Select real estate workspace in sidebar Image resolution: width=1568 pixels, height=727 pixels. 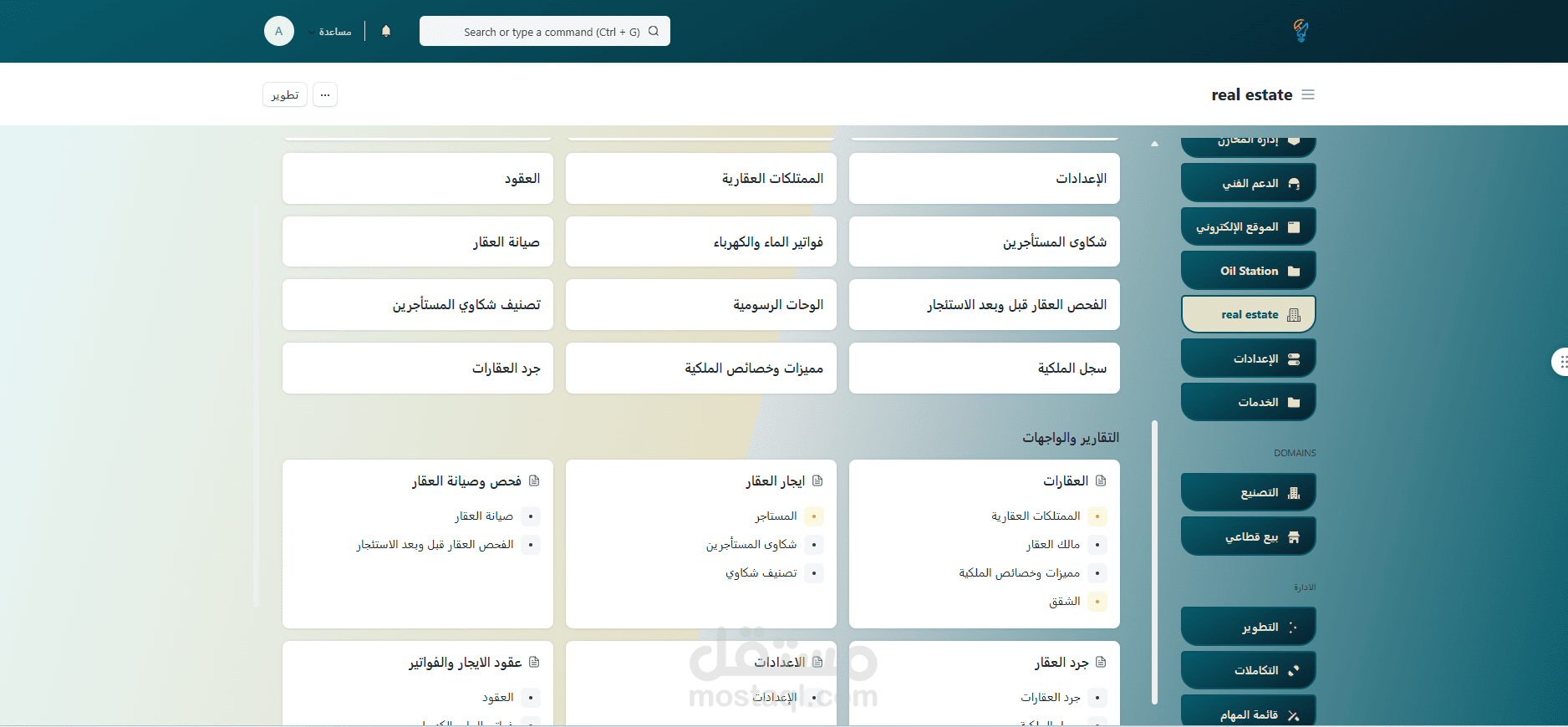tap(1248, 314)
